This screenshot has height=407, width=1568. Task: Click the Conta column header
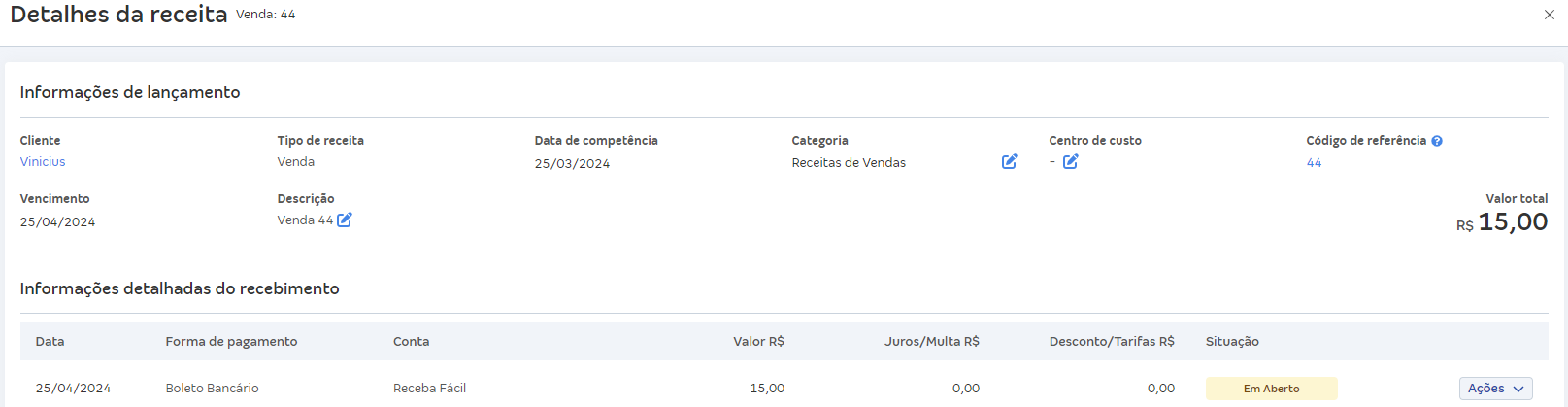tap(411, 342)
